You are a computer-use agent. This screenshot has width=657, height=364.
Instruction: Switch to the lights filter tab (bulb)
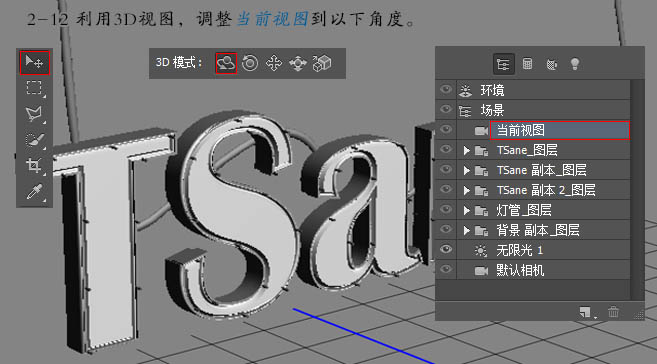tap(575, 64)
